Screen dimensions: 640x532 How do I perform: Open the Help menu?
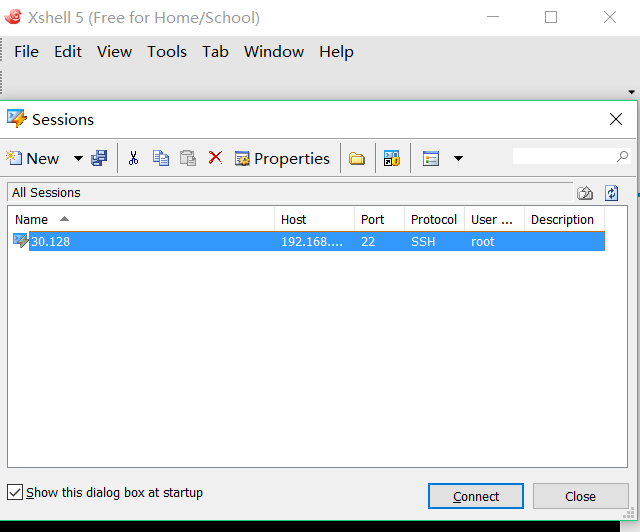pos(336,52)
